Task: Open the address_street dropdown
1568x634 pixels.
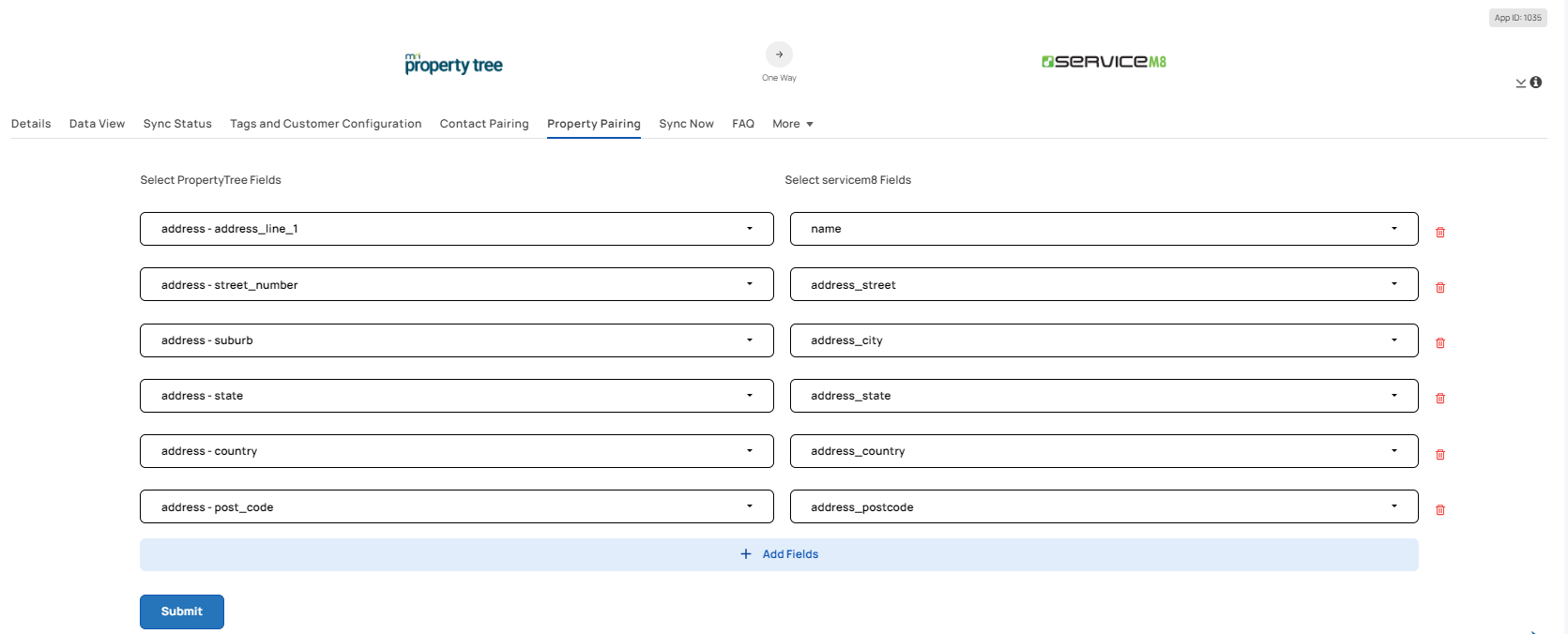Action: click(1104, 284)
